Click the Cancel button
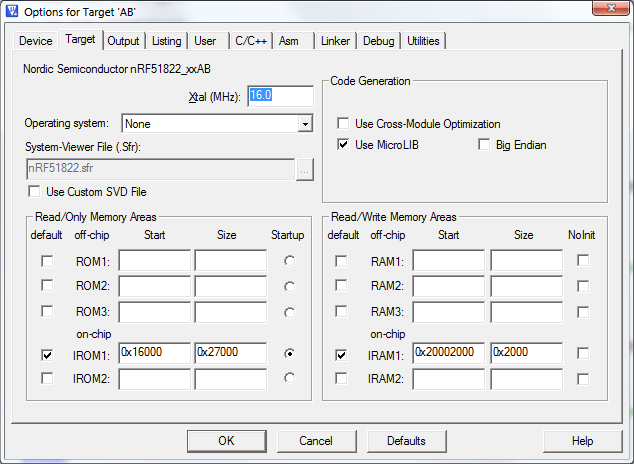The width and height of the screenshot is (634, 464). pos(315,441)
